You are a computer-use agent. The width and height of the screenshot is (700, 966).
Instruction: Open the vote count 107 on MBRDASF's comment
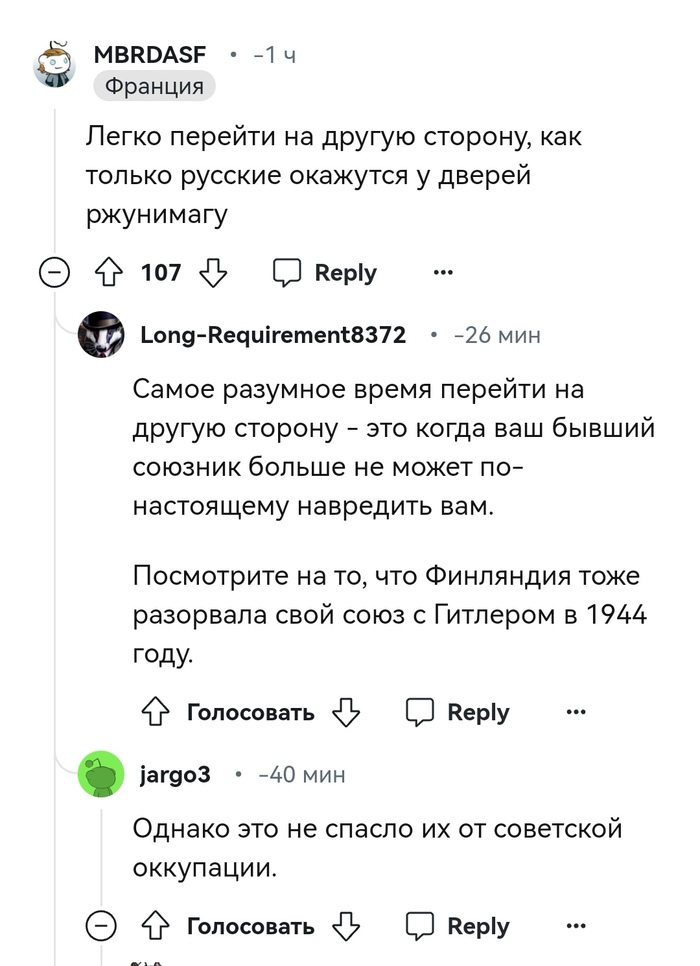click(x=164, y=272)
